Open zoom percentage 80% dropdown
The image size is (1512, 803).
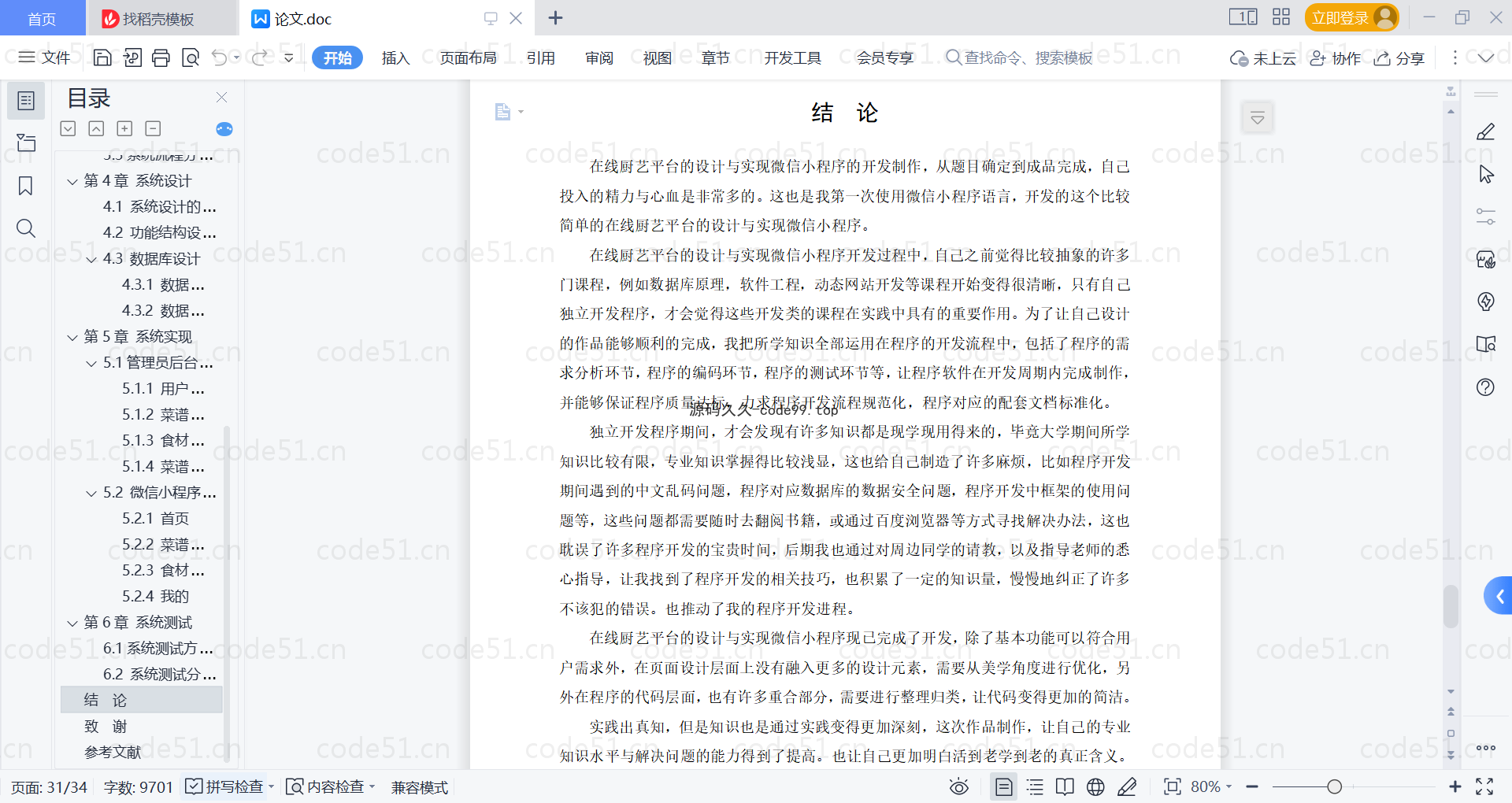[1211, 786]
